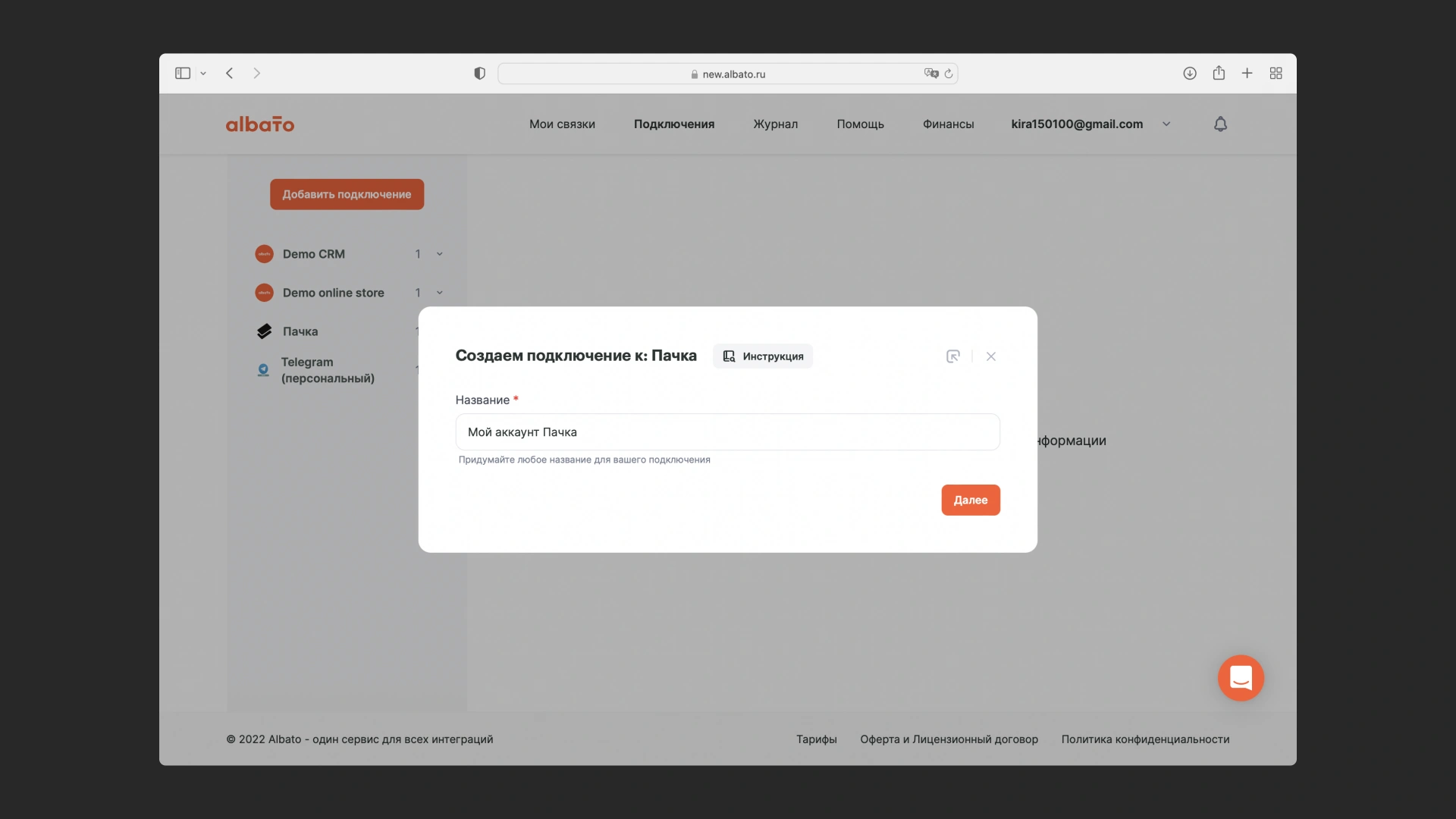Close the connection dialog with X
Image resolution: width=1456 pixels, height=819 pixels.
991,356
